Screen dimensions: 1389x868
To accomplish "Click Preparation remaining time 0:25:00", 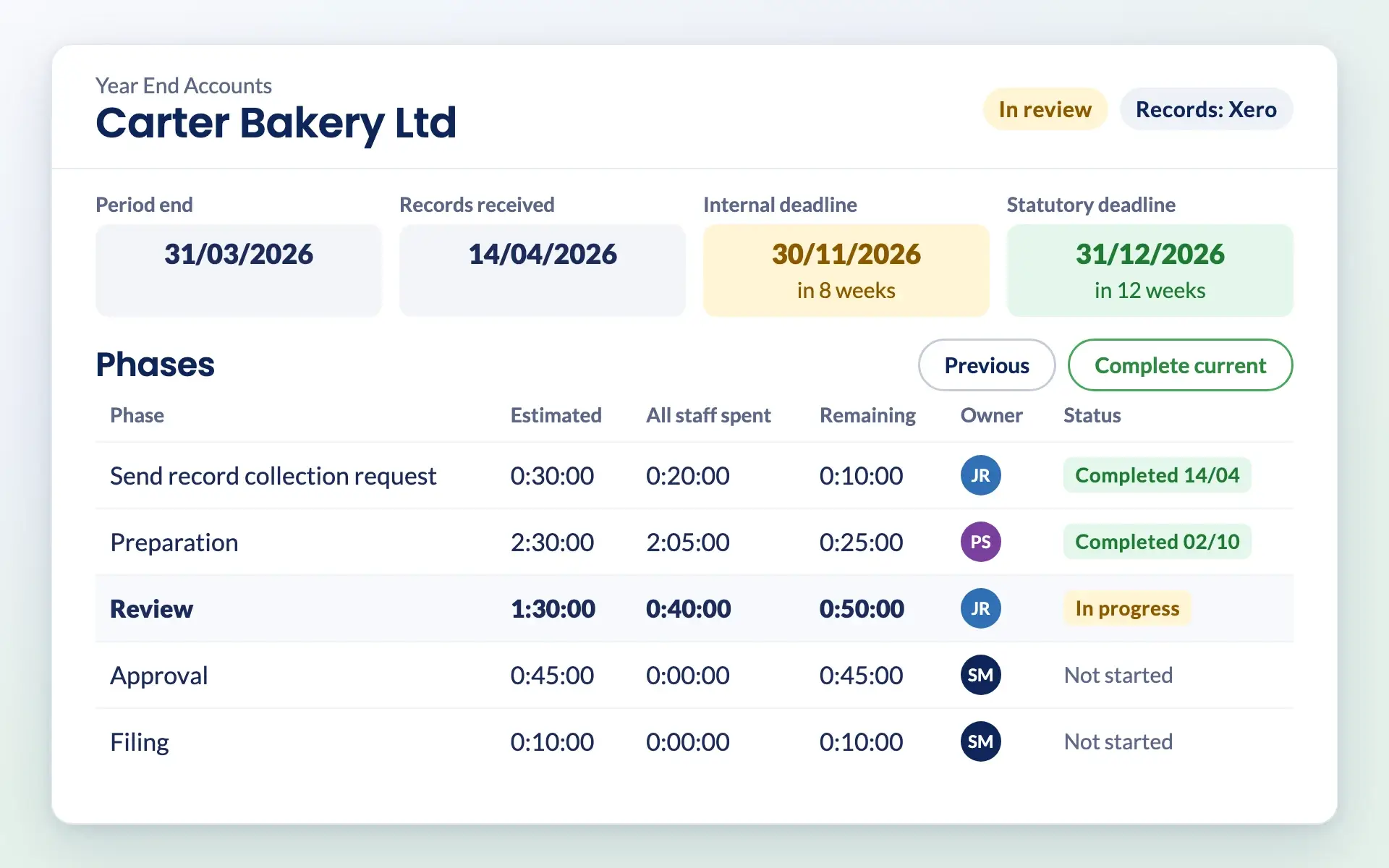I will [861, 542].
